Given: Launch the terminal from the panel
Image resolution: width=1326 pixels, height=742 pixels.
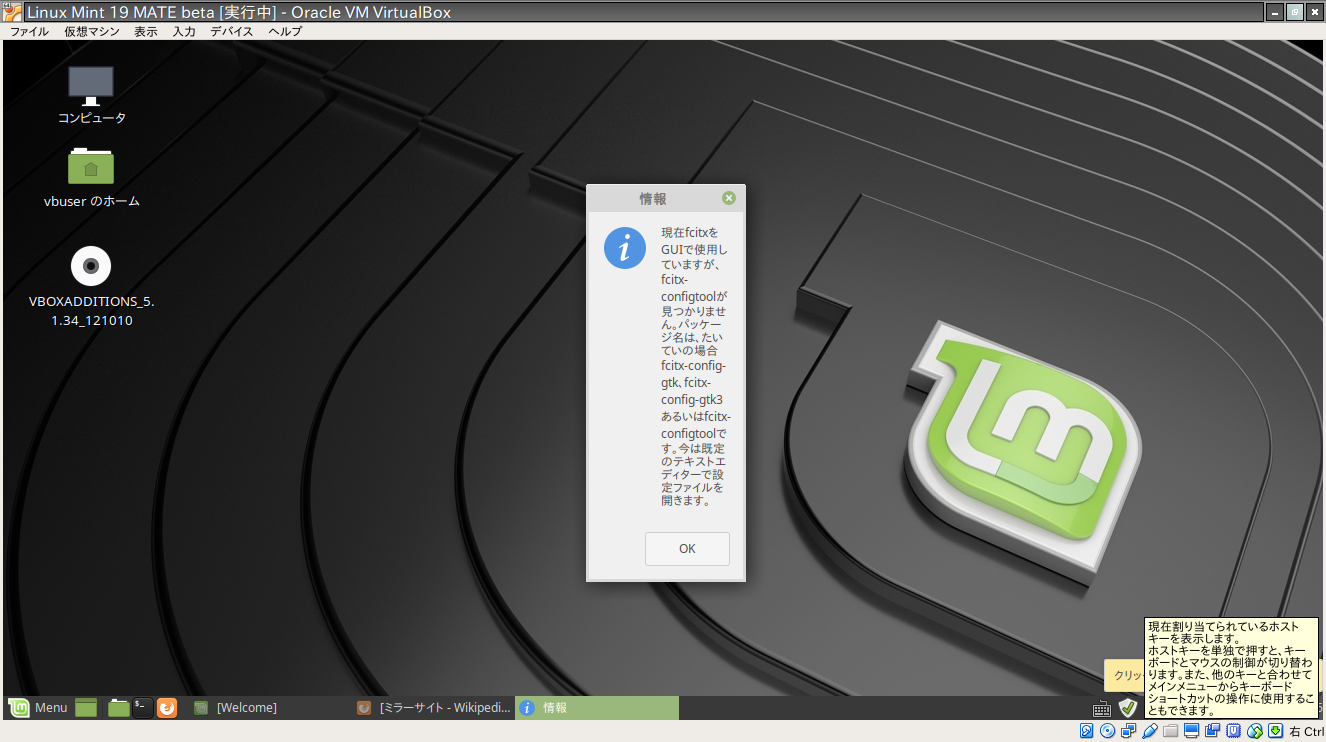Looking at the screenshot, I should tap(142, 707).
